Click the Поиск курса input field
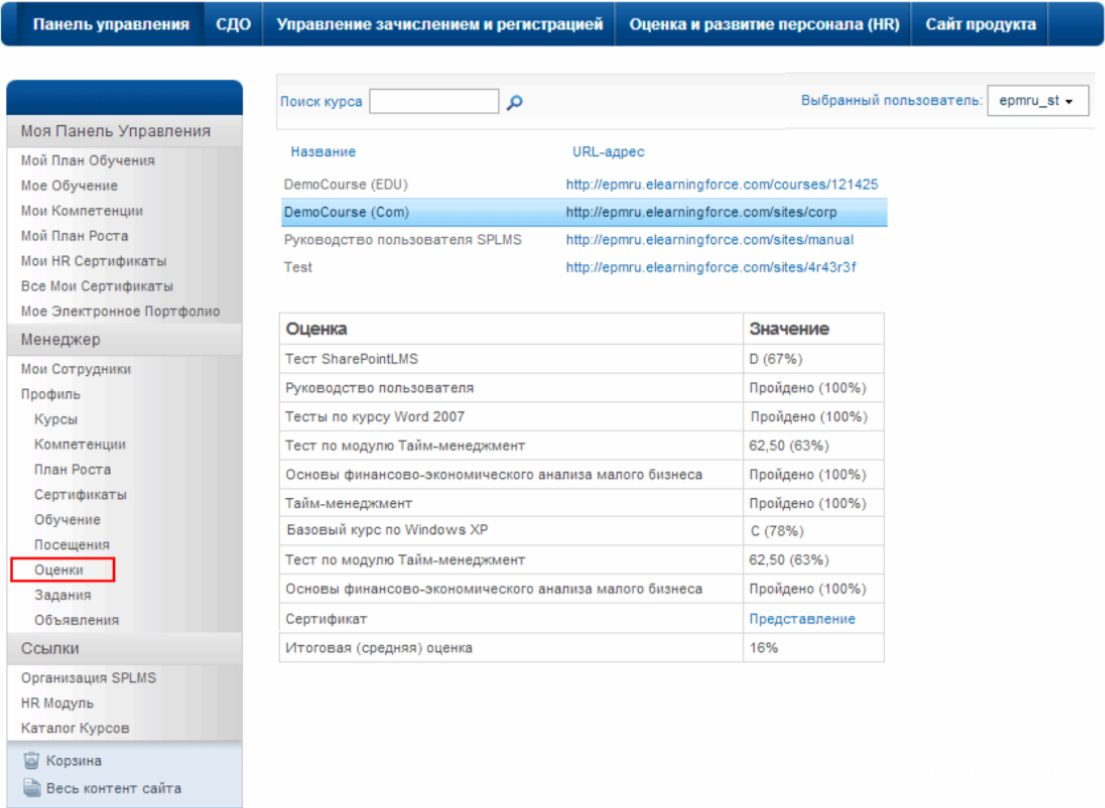 pos(434,101)
